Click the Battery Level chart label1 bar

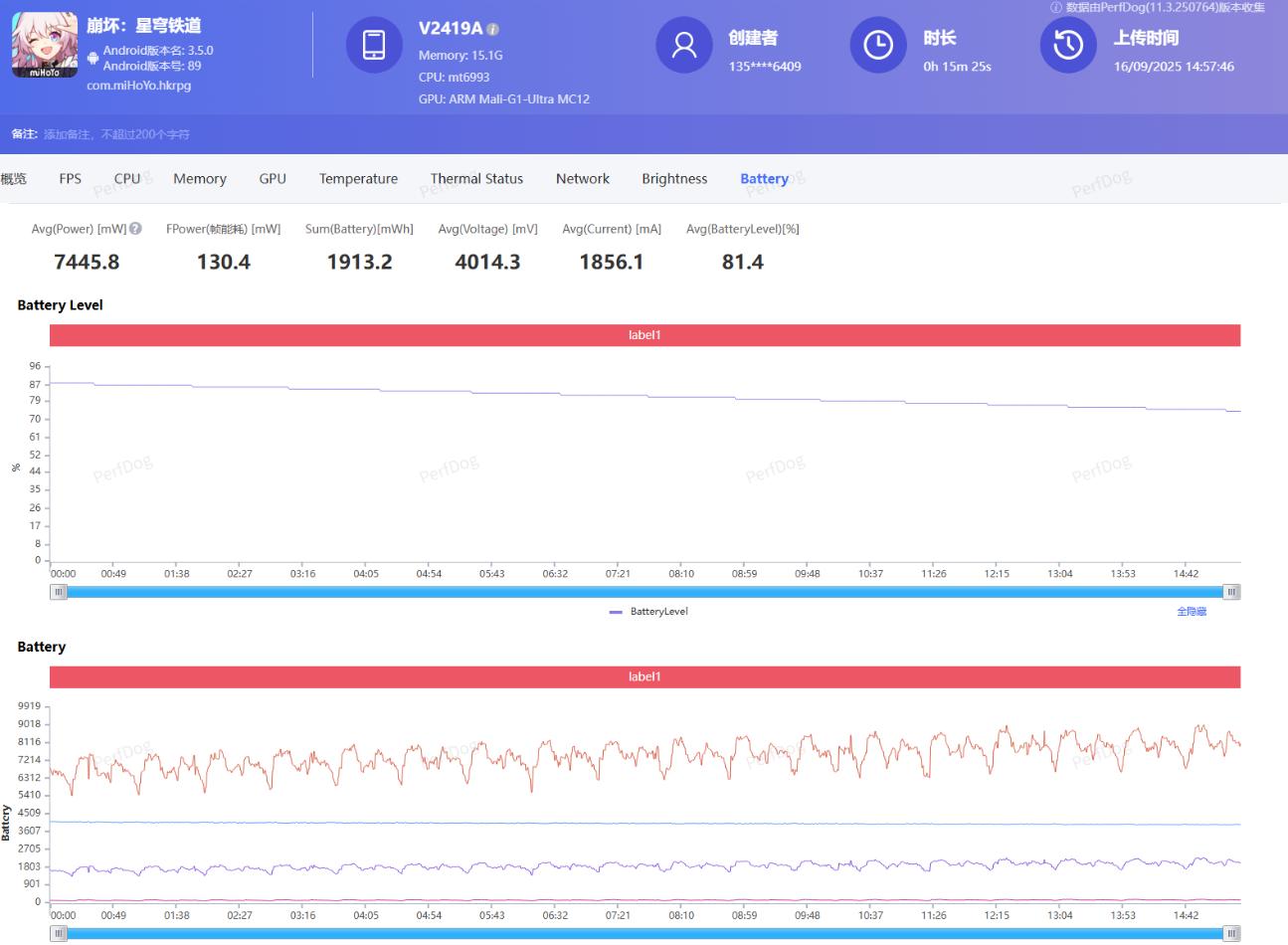(x=644, y=335)
